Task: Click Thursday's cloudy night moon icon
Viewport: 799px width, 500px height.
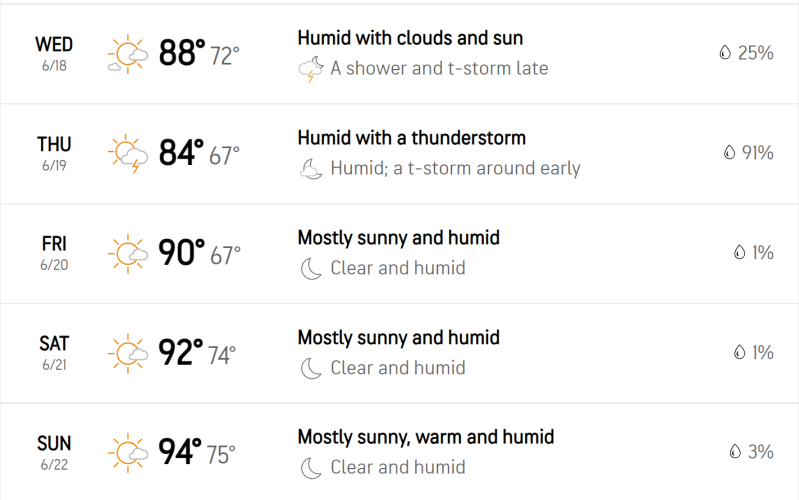Action: click(311, 169)
